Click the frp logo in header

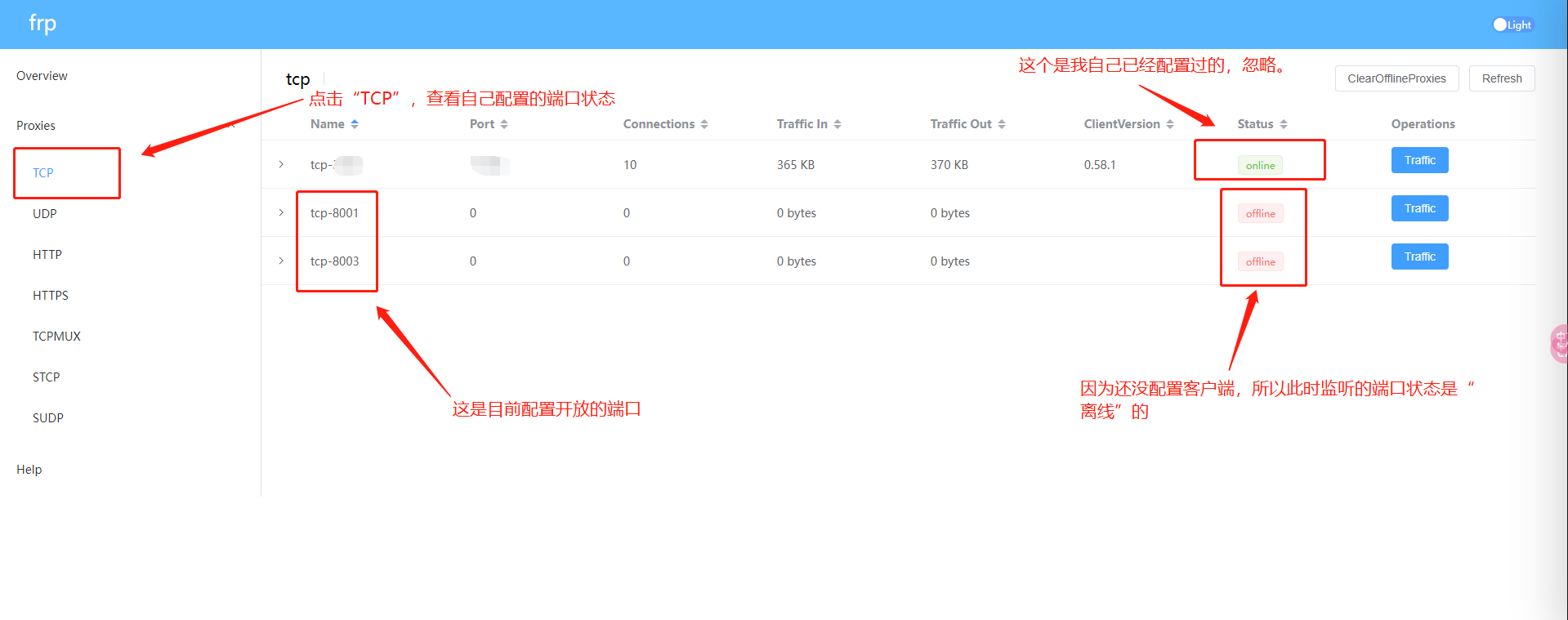click(42, 24)
